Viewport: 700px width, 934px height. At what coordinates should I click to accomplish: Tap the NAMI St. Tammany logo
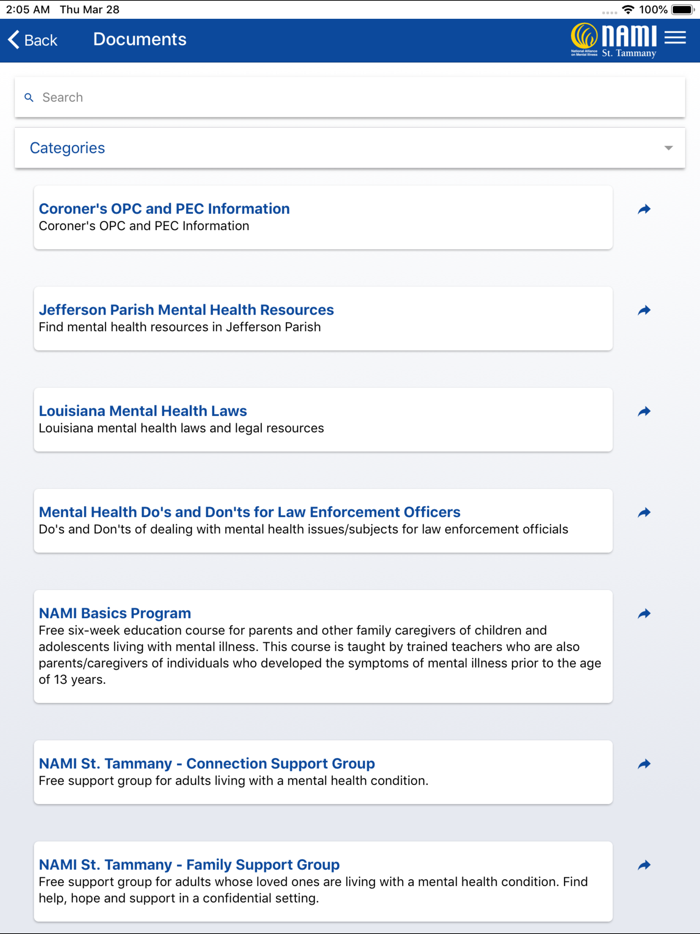pyautogui.click(x=614, y=40)
